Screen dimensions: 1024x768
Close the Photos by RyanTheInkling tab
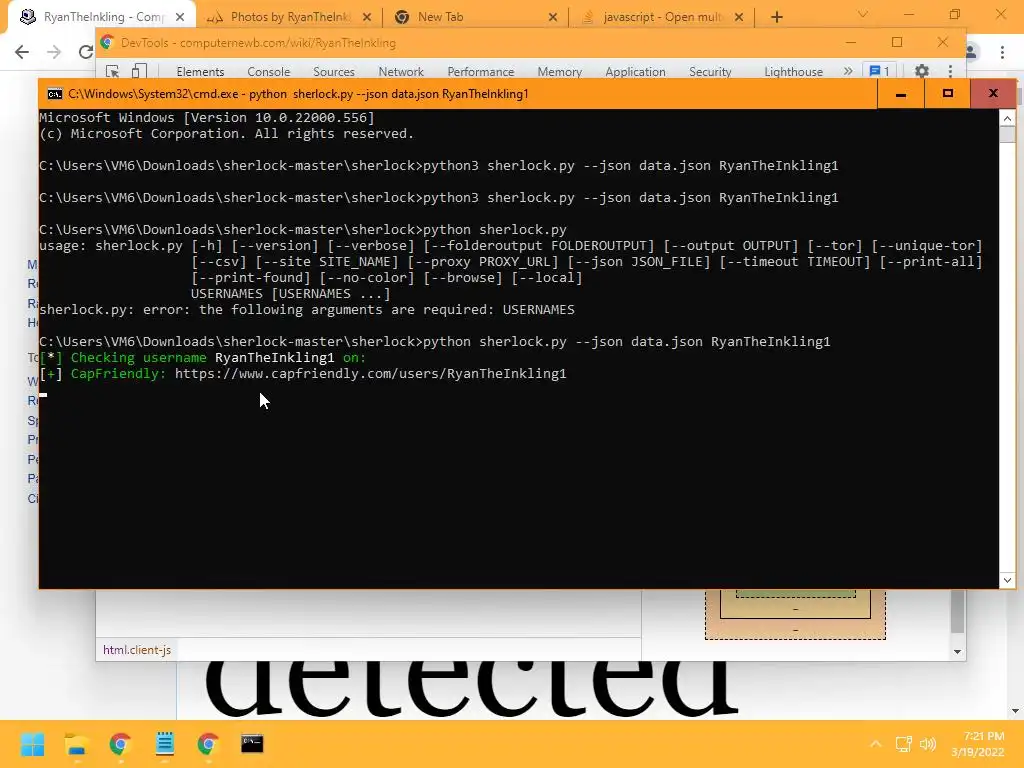coord(366,17)
